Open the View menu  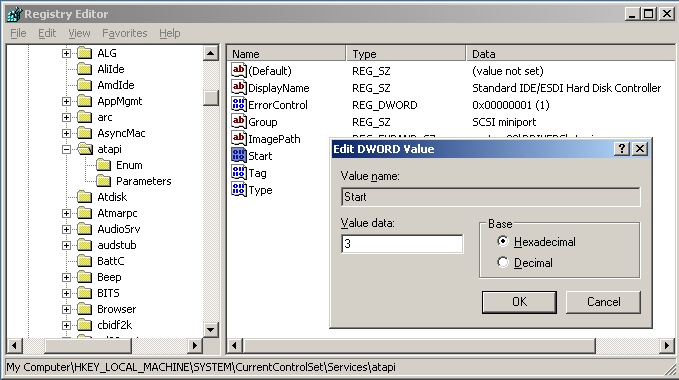point(79,33)
